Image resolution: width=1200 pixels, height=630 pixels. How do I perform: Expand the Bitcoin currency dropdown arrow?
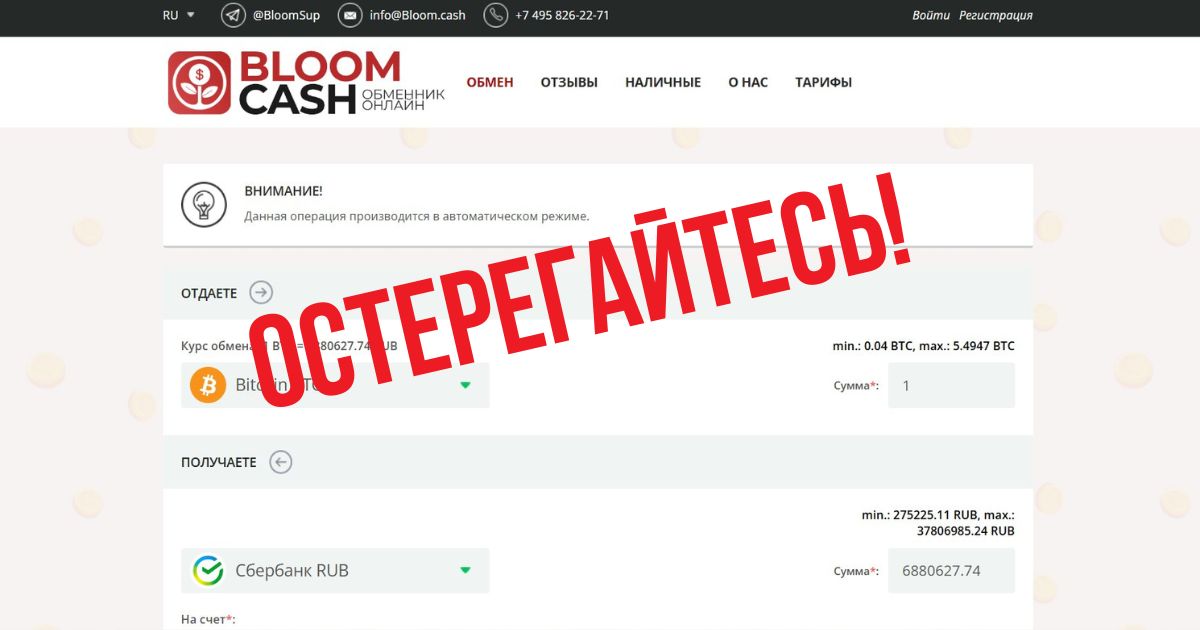click(465, 385)
